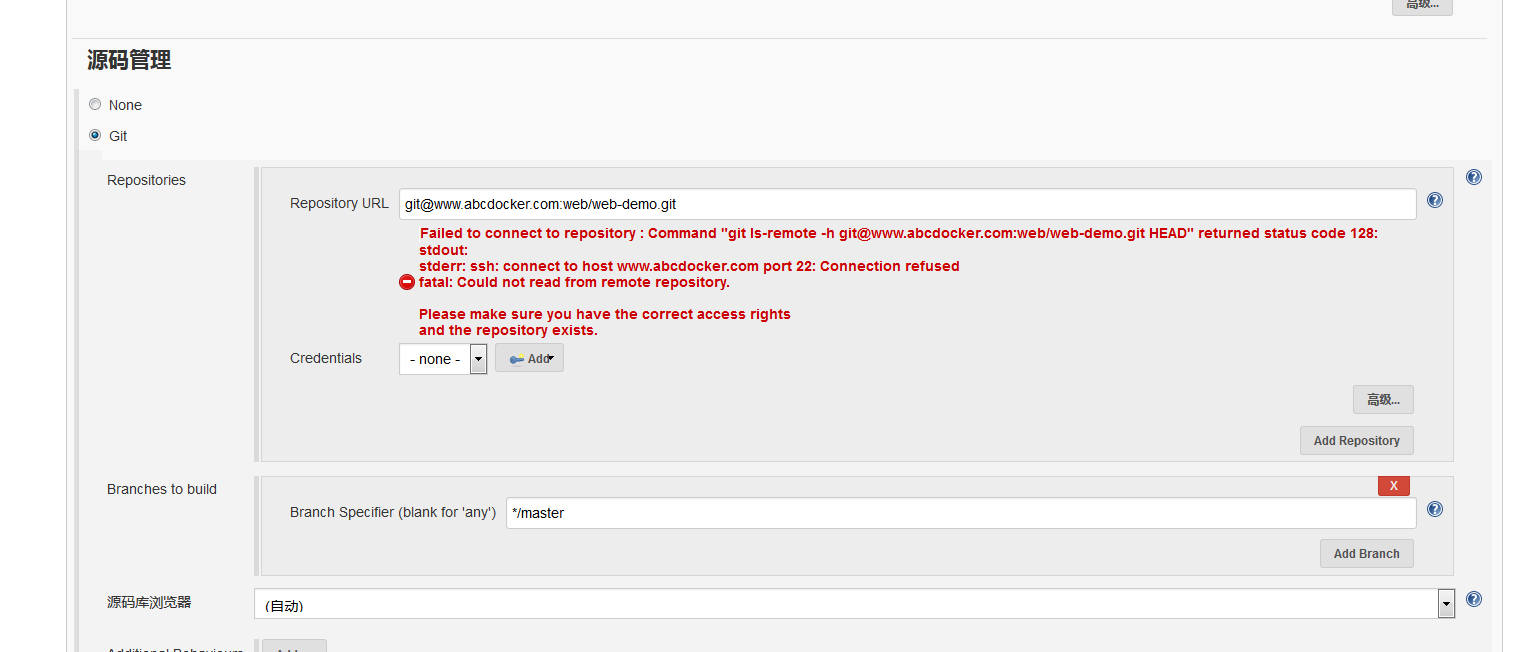
Task: Click into the Branch Specifier input
Action: point(960,513)
